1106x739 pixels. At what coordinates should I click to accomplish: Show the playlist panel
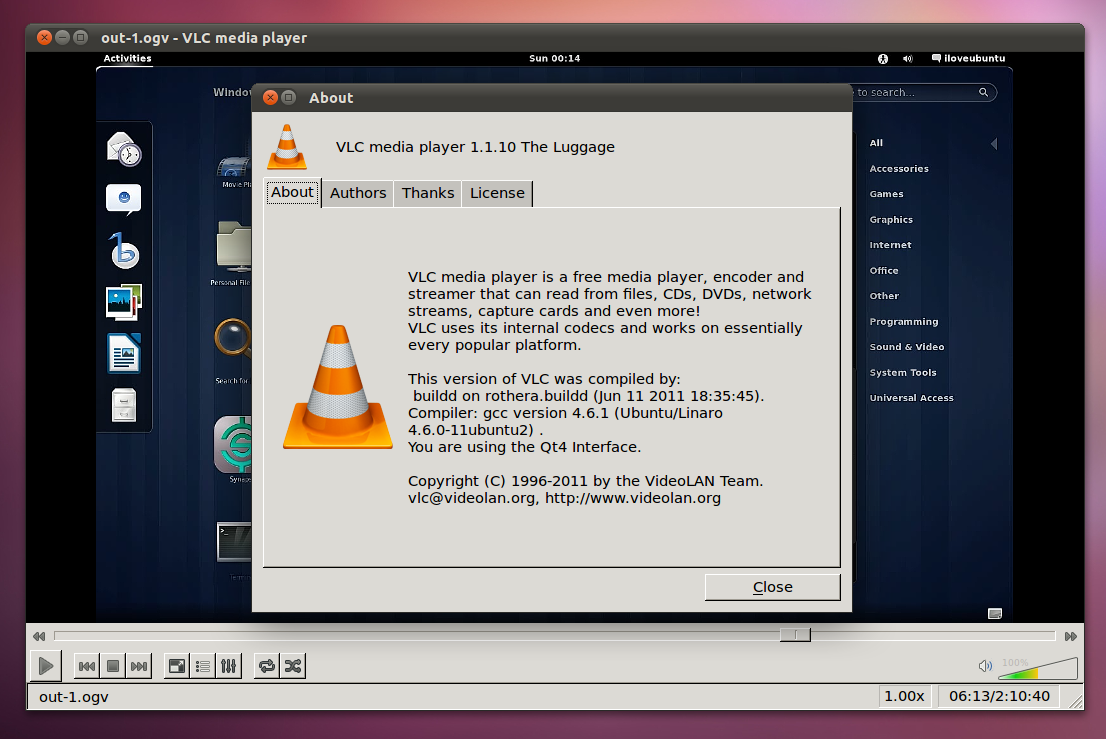[203, 666]
